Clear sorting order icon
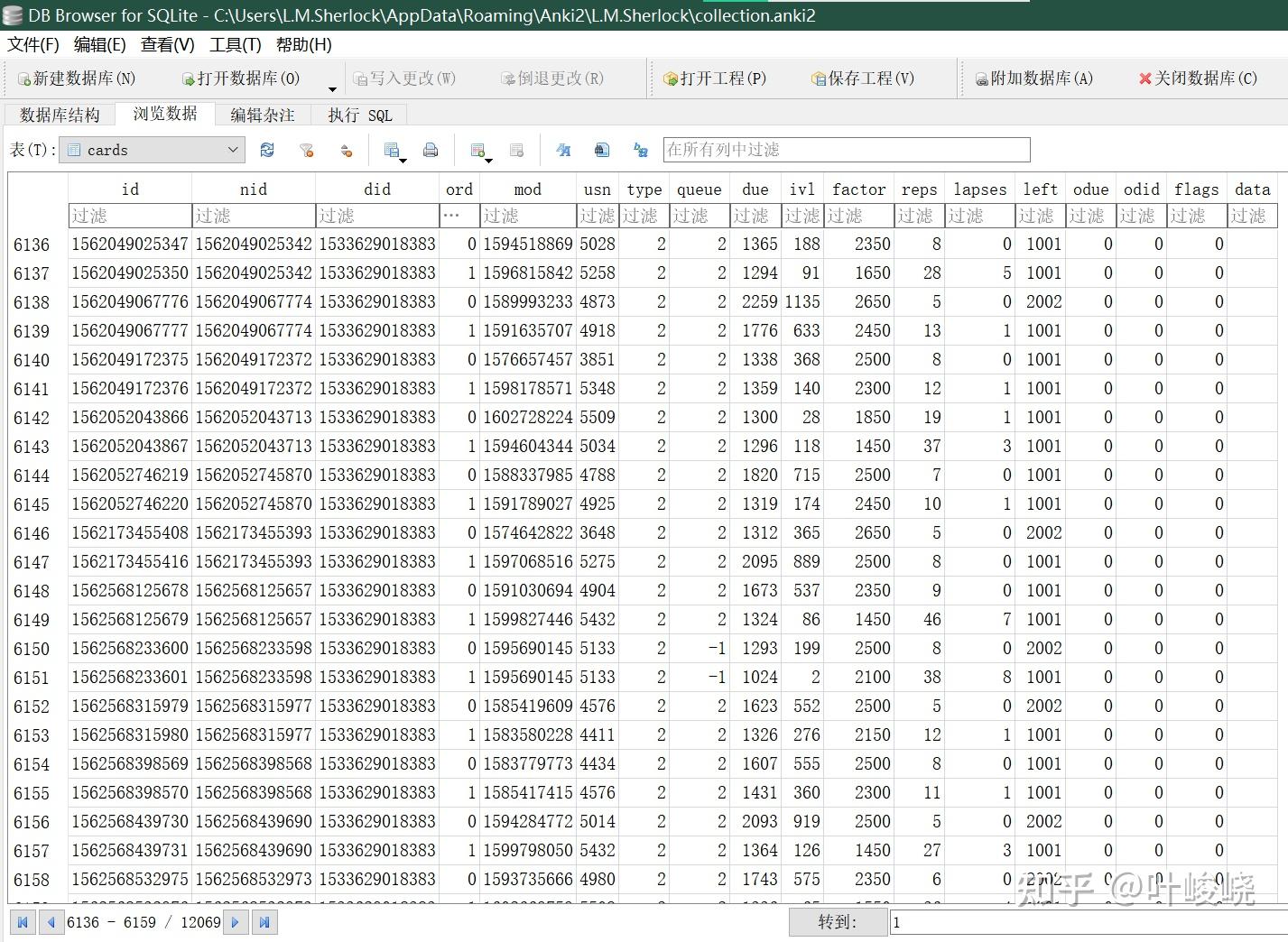This screenshot has height=942, width=1288. [x=347, y=150]
